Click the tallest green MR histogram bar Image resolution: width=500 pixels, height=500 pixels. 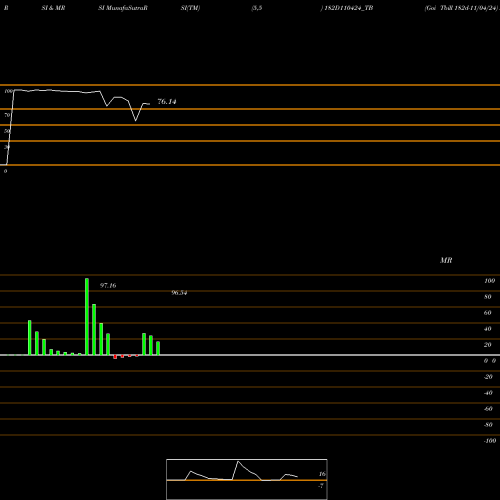coord(87,316)
